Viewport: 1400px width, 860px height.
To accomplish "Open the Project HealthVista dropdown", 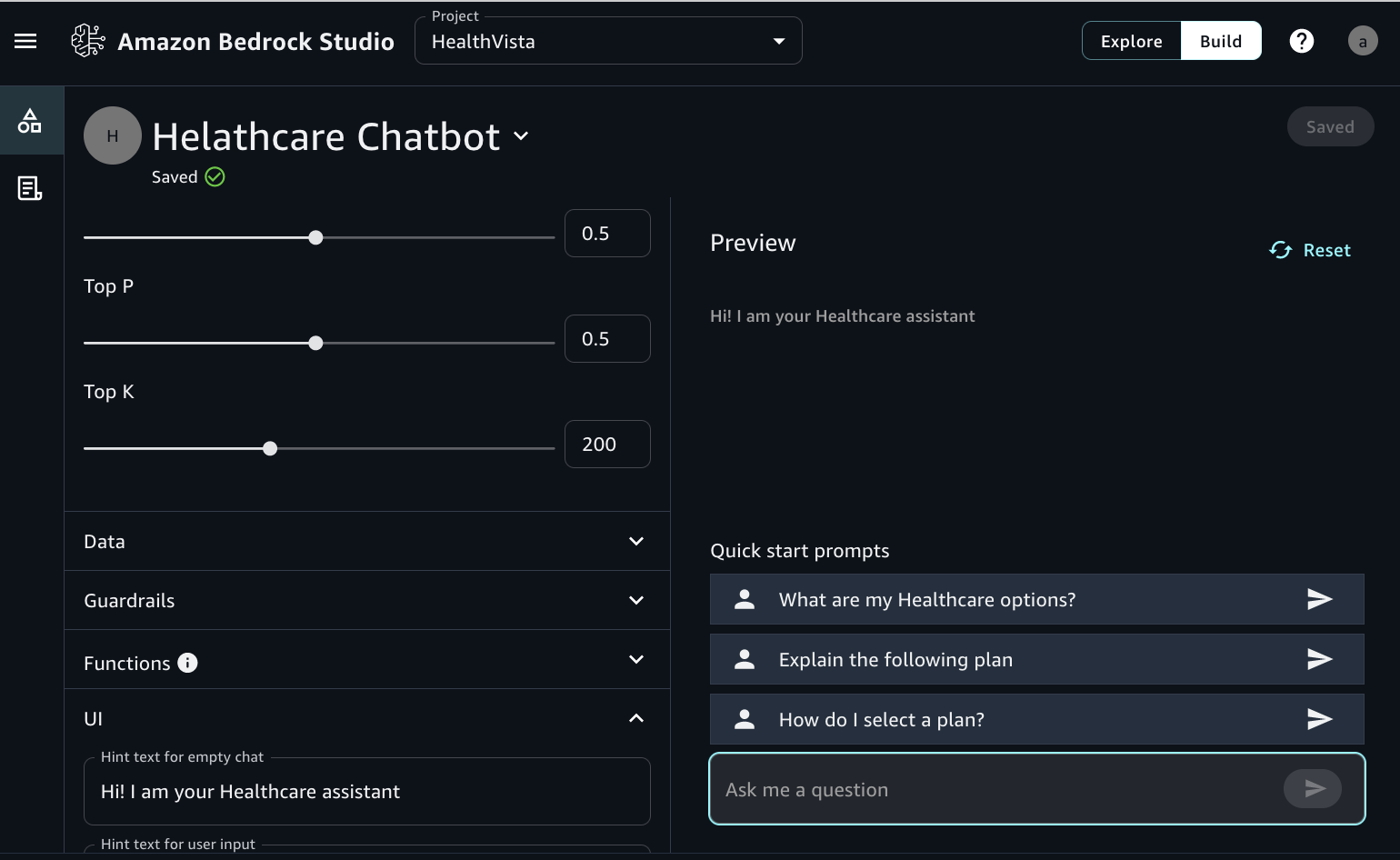I will [608, 41].
